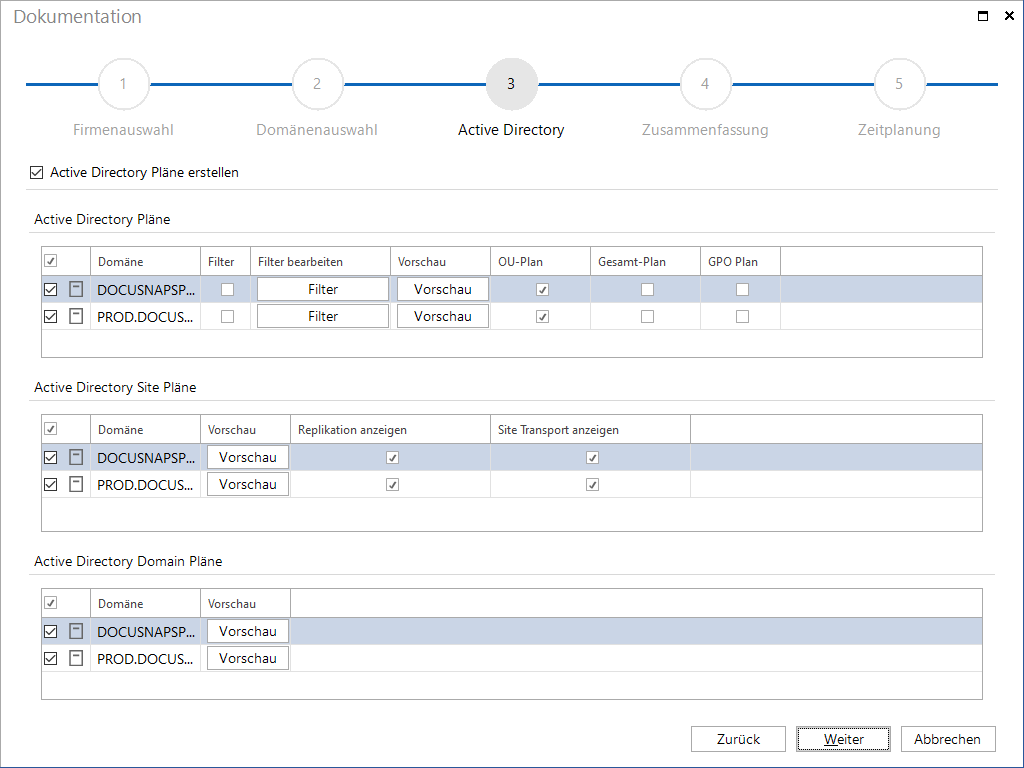Select DOCUSNAPSP... domain cell in Site Pläne
Screen dimensions: 1024x768
coord(146,458)
